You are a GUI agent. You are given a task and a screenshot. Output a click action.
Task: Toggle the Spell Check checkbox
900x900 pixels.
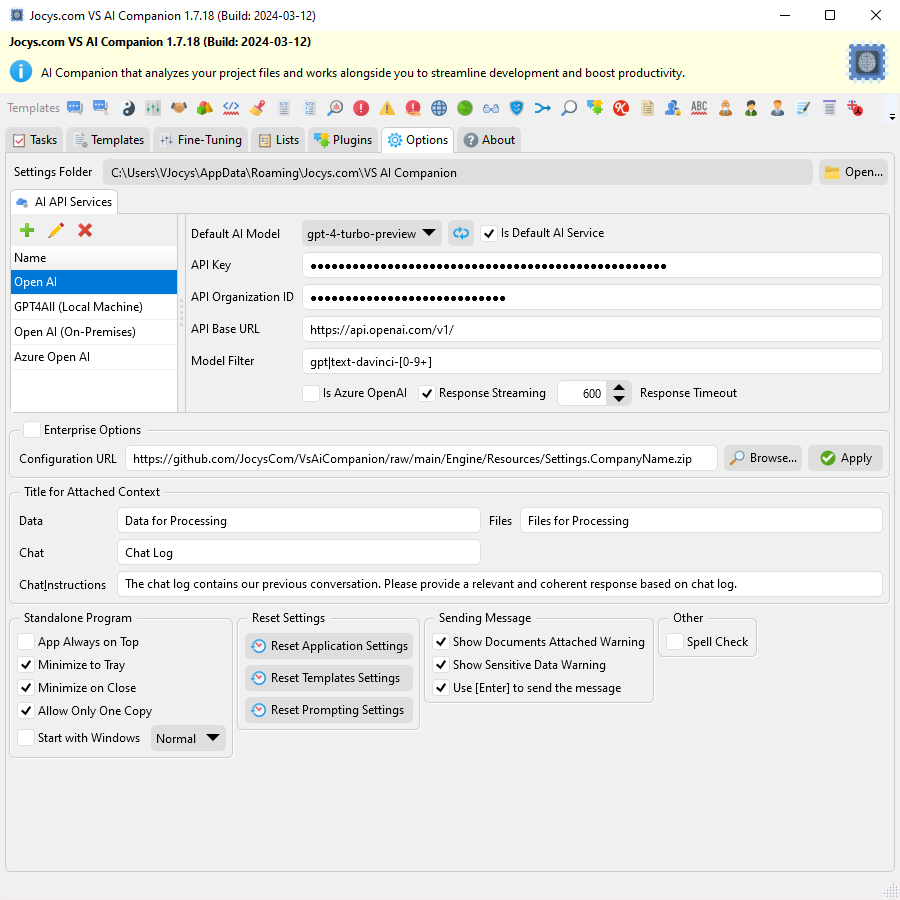[675, 642]
